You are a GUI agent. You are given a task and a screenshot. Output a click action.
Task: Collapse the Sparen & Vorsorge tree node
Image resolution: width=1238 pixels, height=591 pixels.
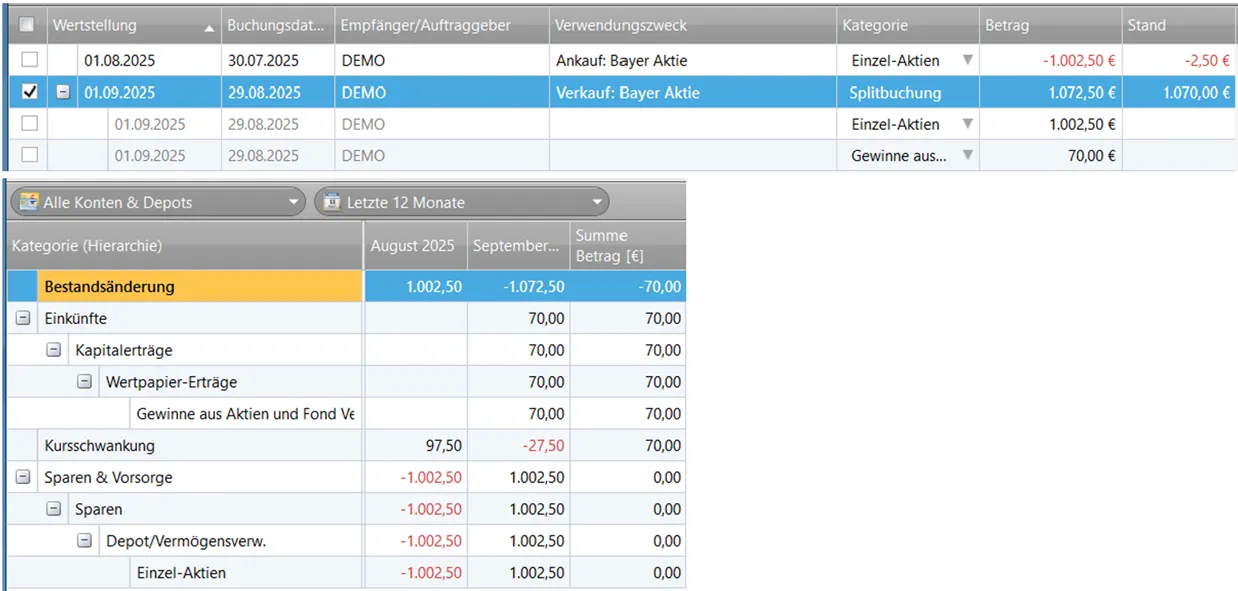pos(23,478)
